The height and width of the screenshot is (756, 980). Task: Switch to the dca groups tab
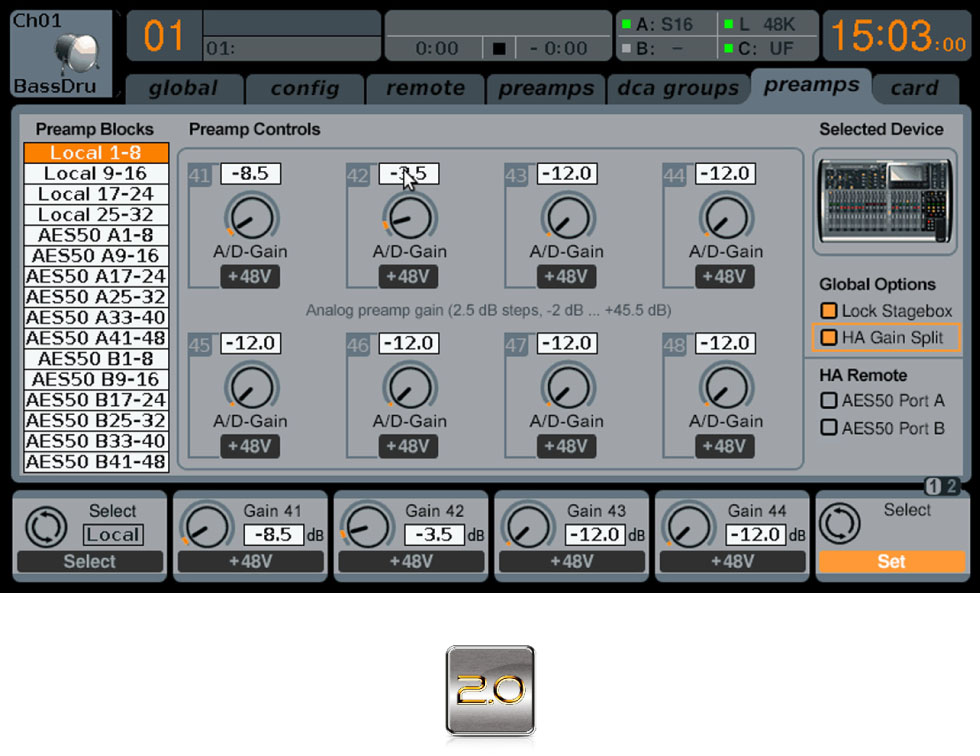(x=679, y=88)
